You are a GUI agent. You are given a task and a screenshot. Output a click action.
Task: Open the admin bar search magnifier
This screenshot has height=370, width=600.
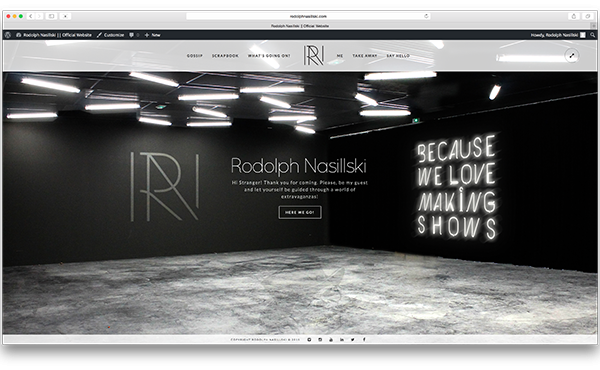tap(592, 35)
